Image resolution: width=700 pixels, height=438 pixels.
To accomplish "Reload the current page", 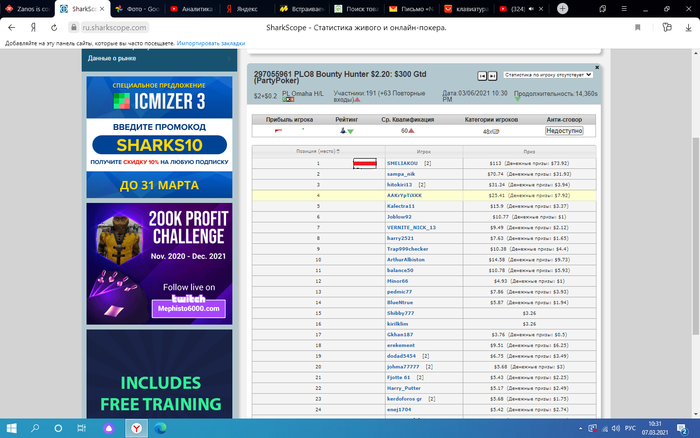I will [54, 28].
